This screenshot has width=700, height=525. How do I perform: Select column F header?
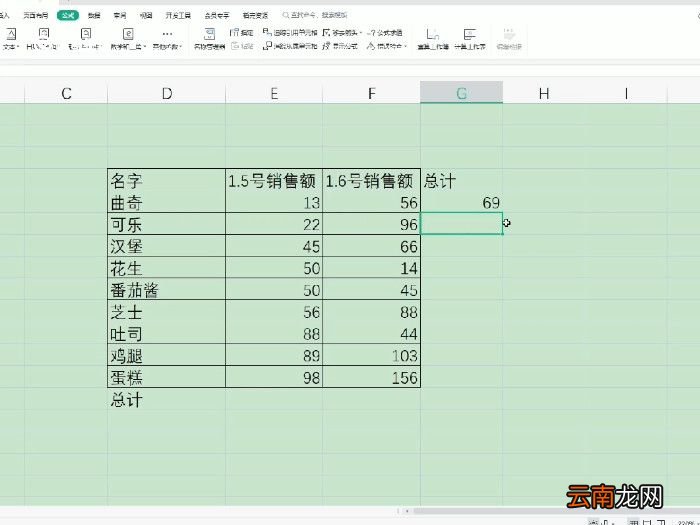pyautogui.click(x=371, y=93)
